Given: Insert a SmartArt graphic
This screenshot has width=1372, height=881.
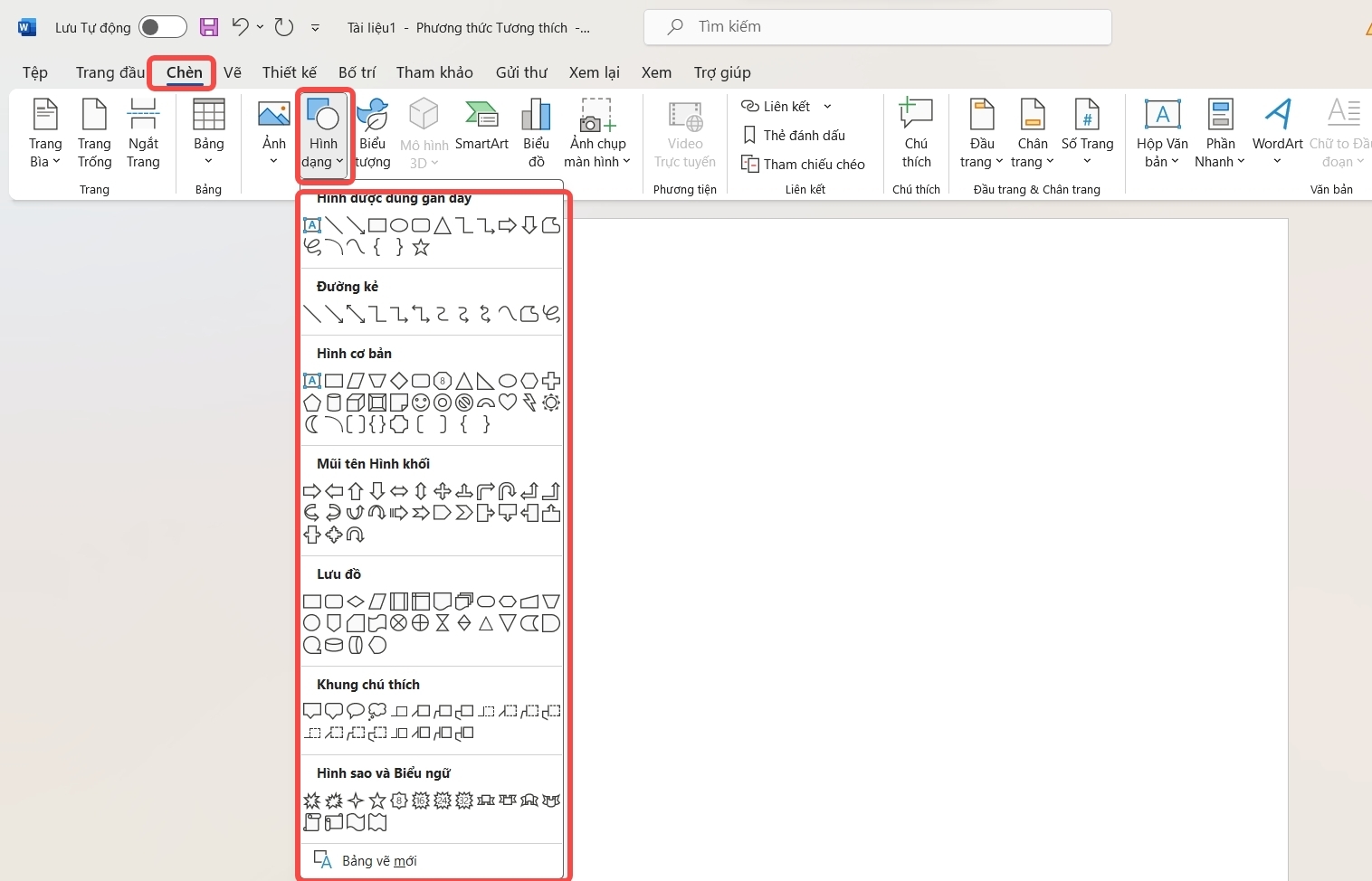Looking at the screenshot, I should (481, 127).
